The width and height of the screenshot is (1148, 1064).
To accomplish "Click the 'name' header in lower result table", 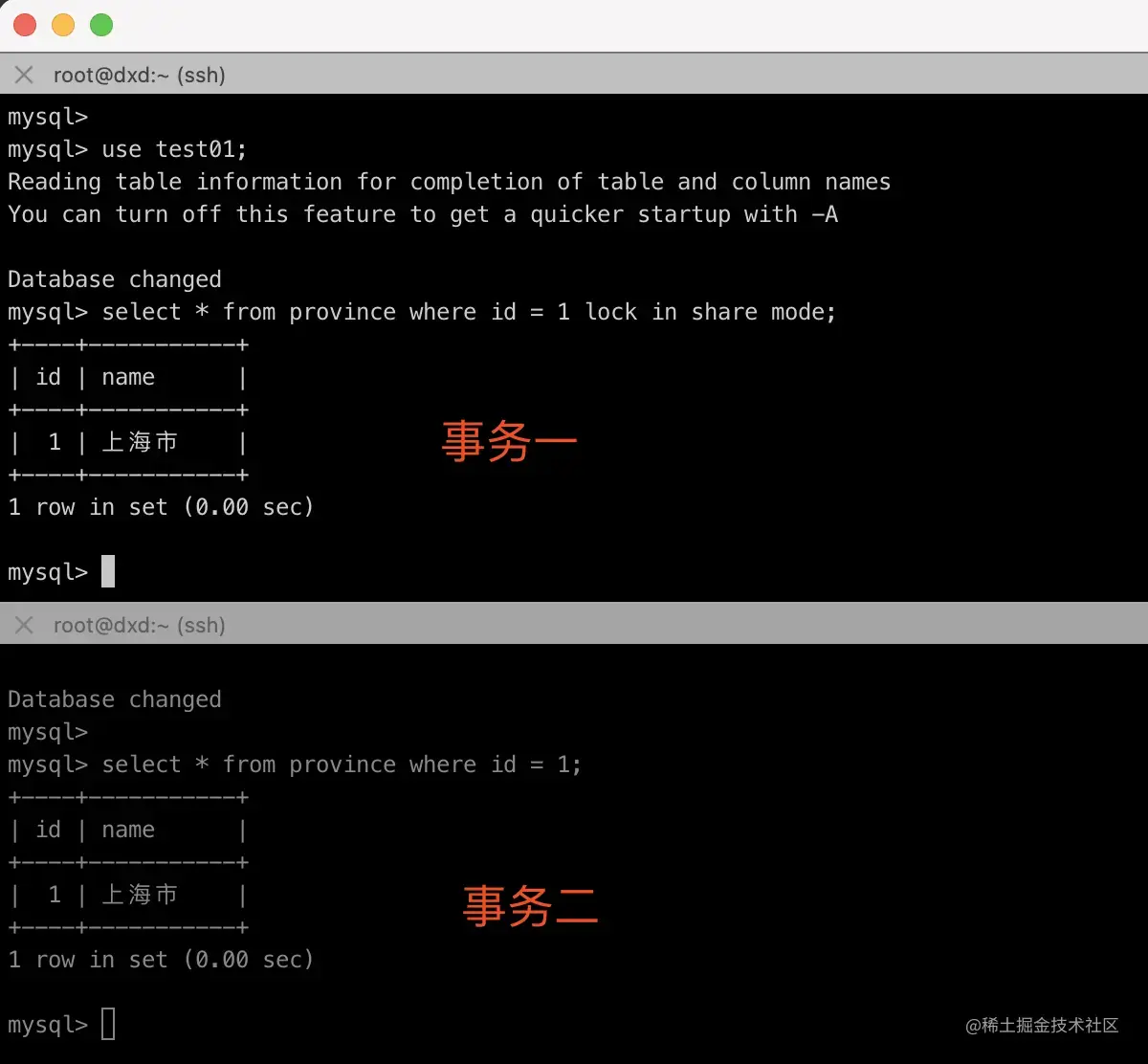I will point(128,830).
